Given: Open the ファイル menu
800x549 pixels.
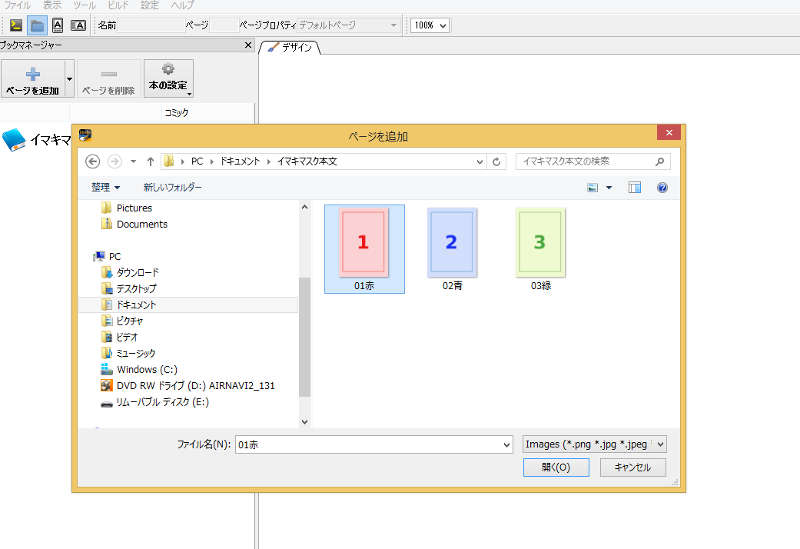Looking at the screenshot, I should [x=17, y=5].
